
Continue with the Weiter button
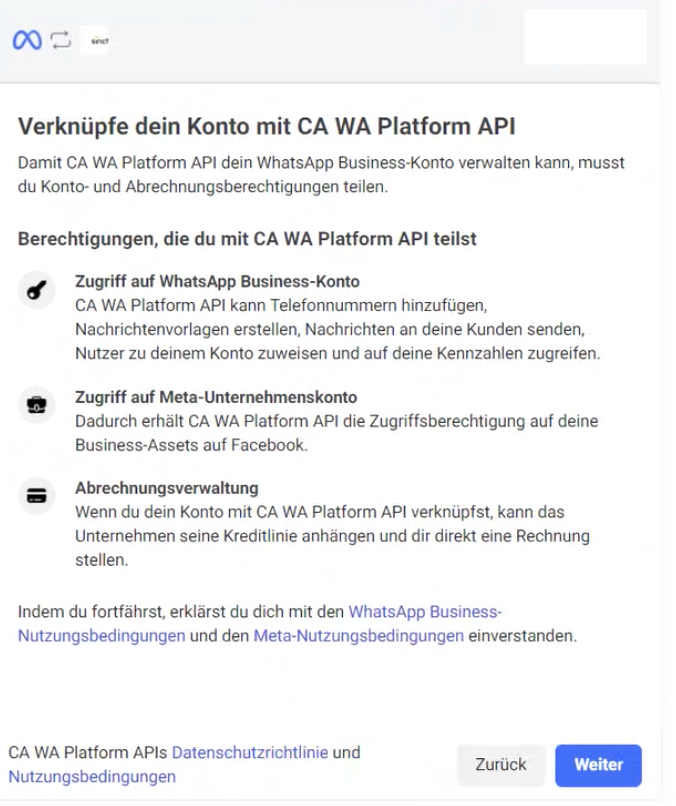click(598, 765)
